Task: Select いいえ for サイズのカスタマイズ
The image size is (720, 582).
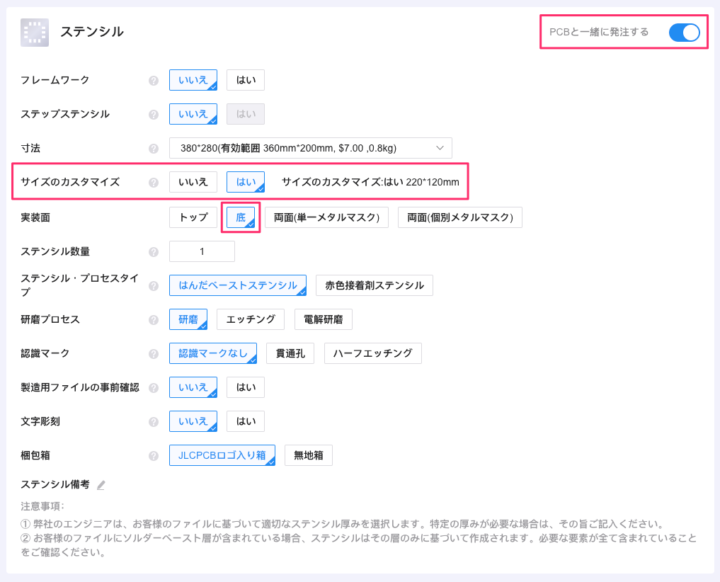Action: coord(193,183)
